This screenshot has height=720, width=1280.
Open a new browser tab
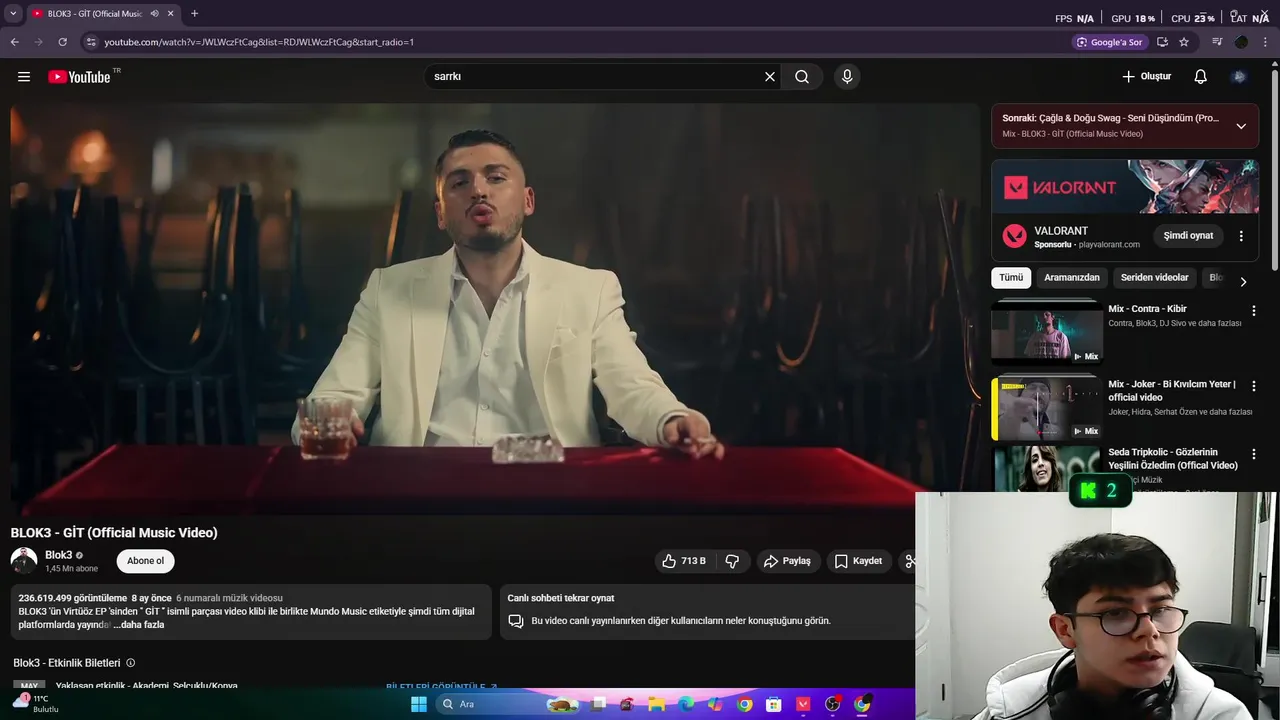(194, 14)
